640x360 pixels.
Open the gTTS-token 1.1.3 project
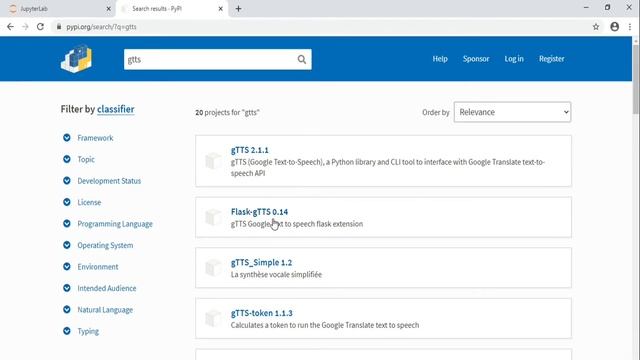point(262,313)
